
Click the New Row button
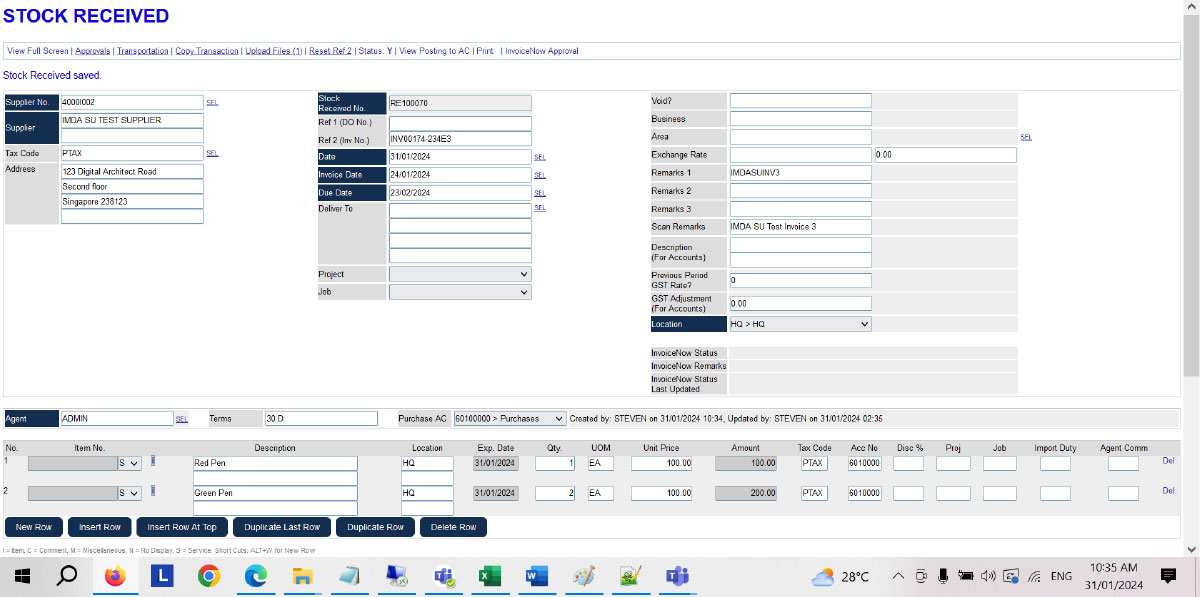(34, 527)
